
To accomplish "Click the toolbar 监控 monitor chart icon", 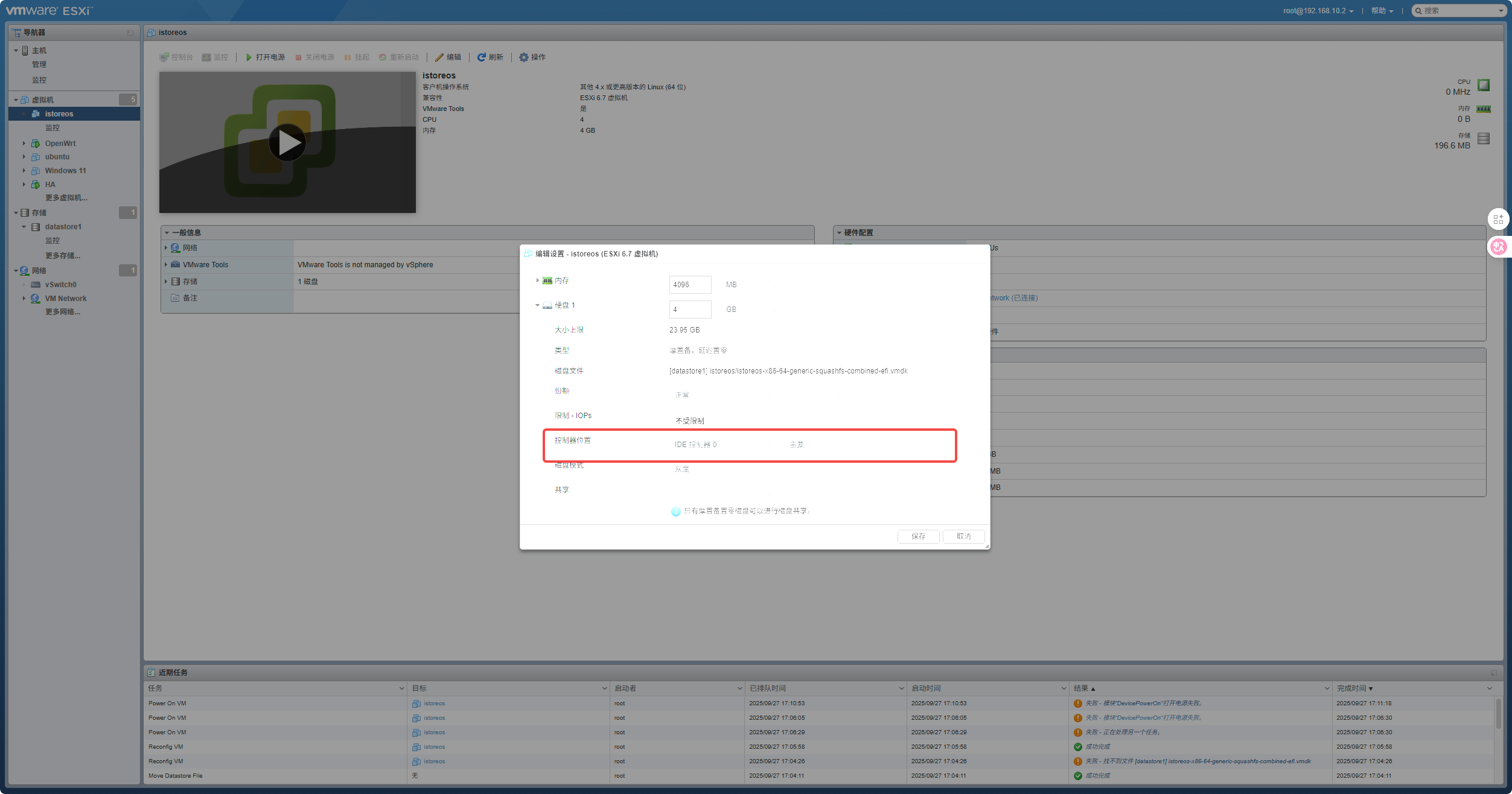I will 206,57.
